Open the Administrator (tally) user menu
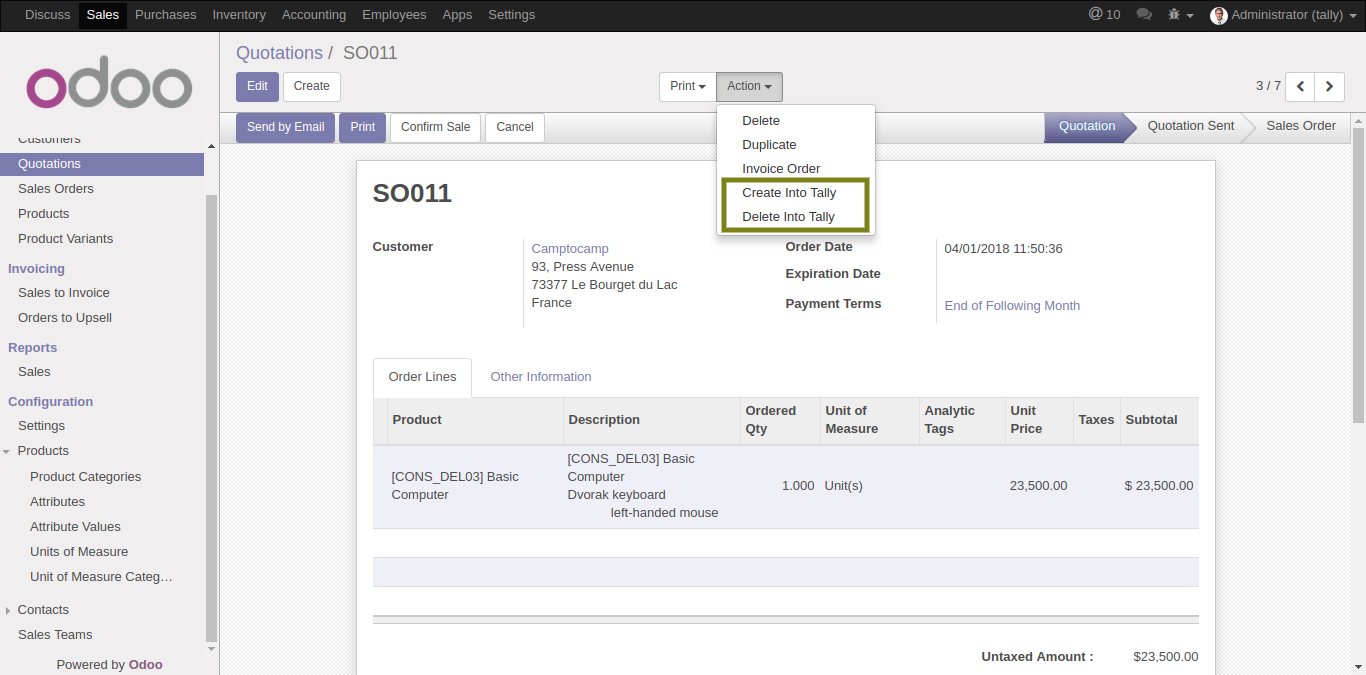1366x675 pixels. click(x=1283, y=15)
